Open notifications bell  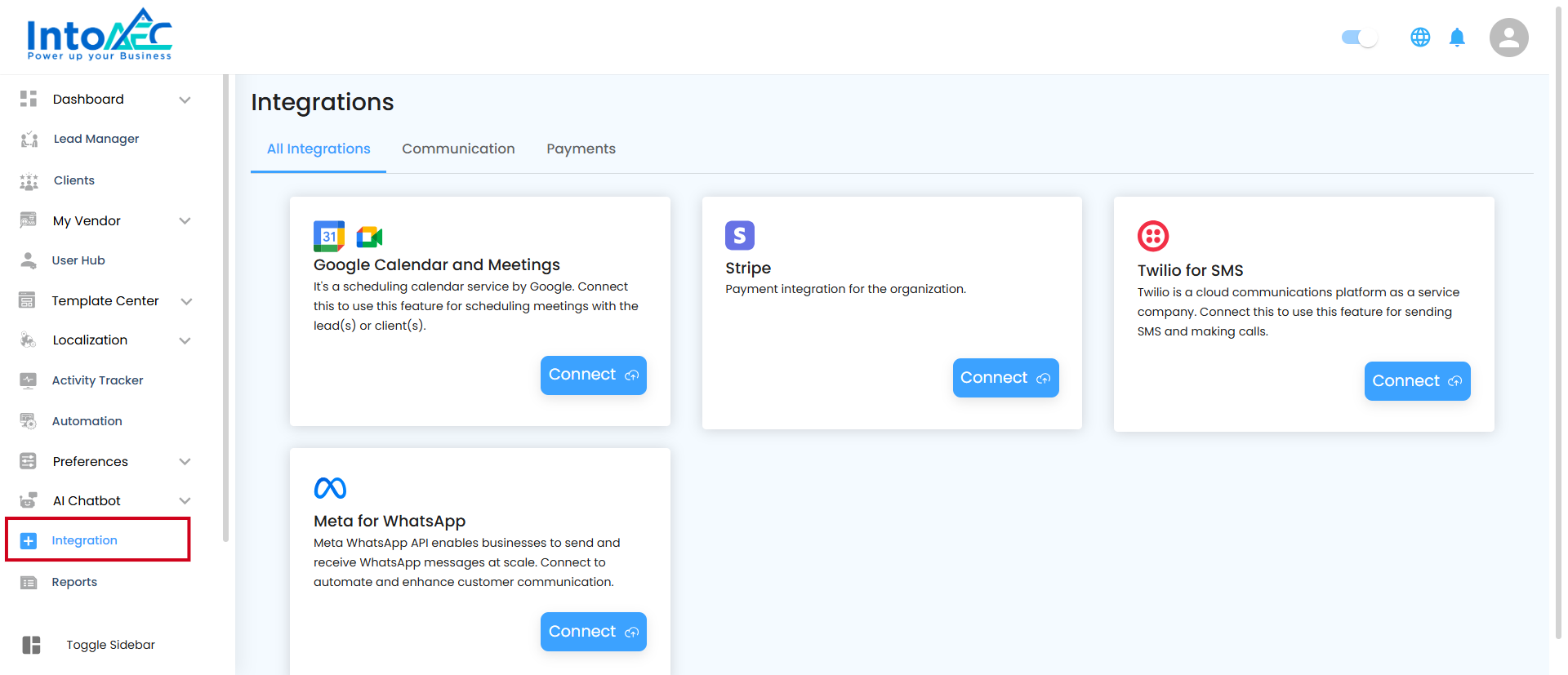pyautogui.click(x=1457, y=38)
